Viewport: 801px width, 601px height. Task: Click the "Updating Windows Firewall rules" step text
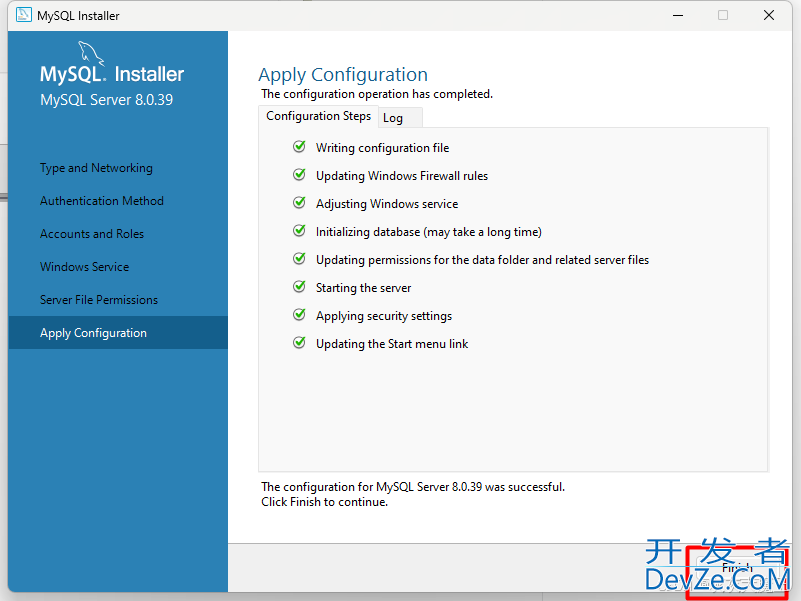pos(402,176)
